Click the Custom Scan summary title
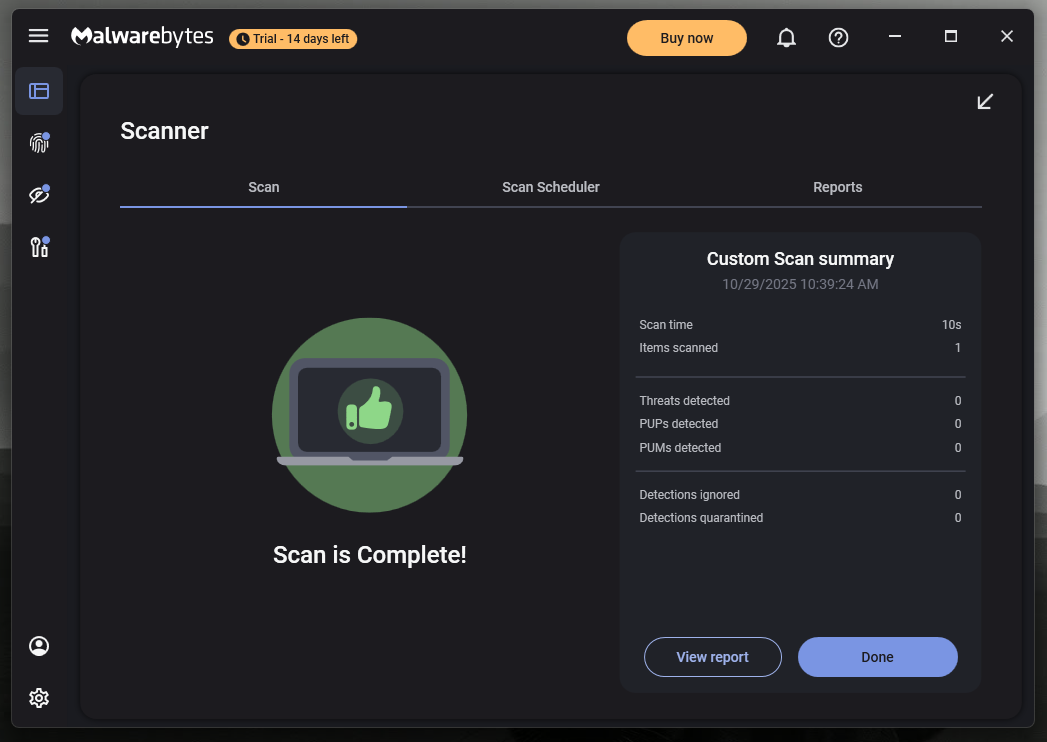This screenshot has width=1047, height=742. pyautogui.click(x=800, y=259)
